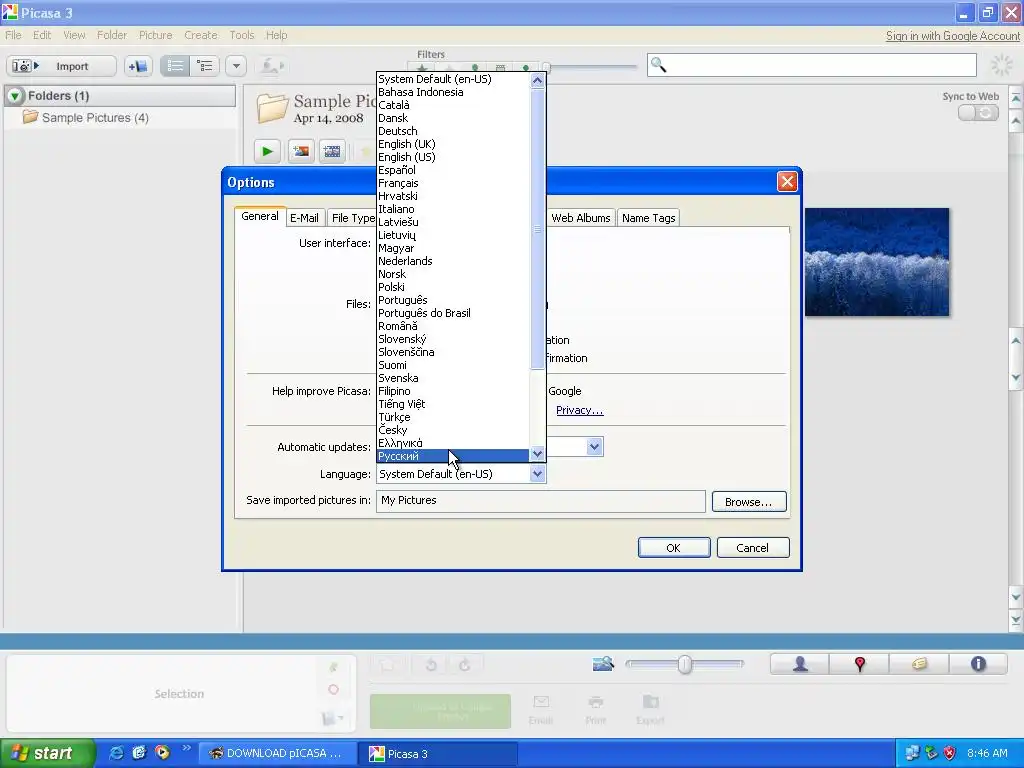Open the File menu

[x=13, y=35]
